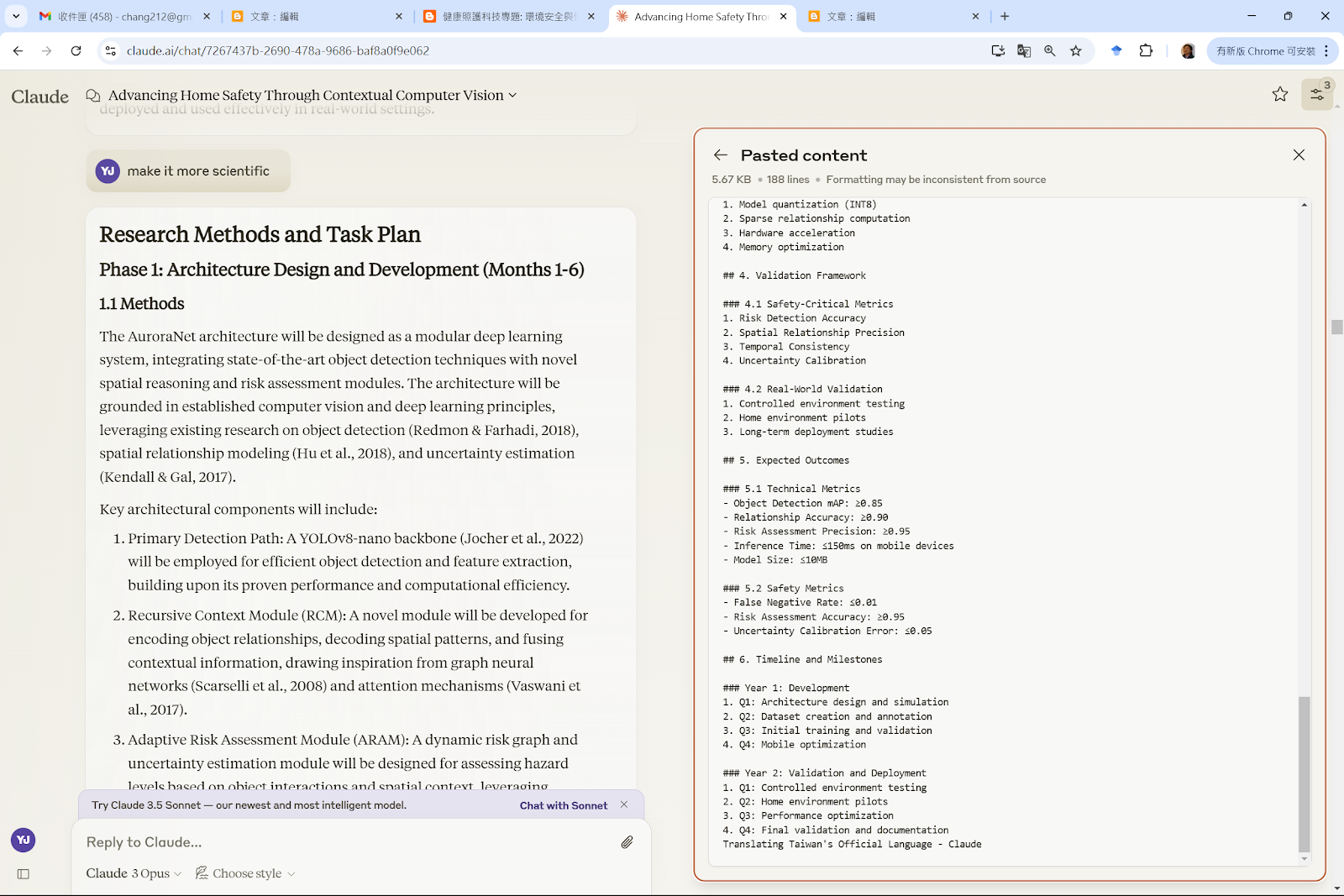Go back to the previous page
Image resolution: width=1344 pixels, height=896 pixels.
18,51
